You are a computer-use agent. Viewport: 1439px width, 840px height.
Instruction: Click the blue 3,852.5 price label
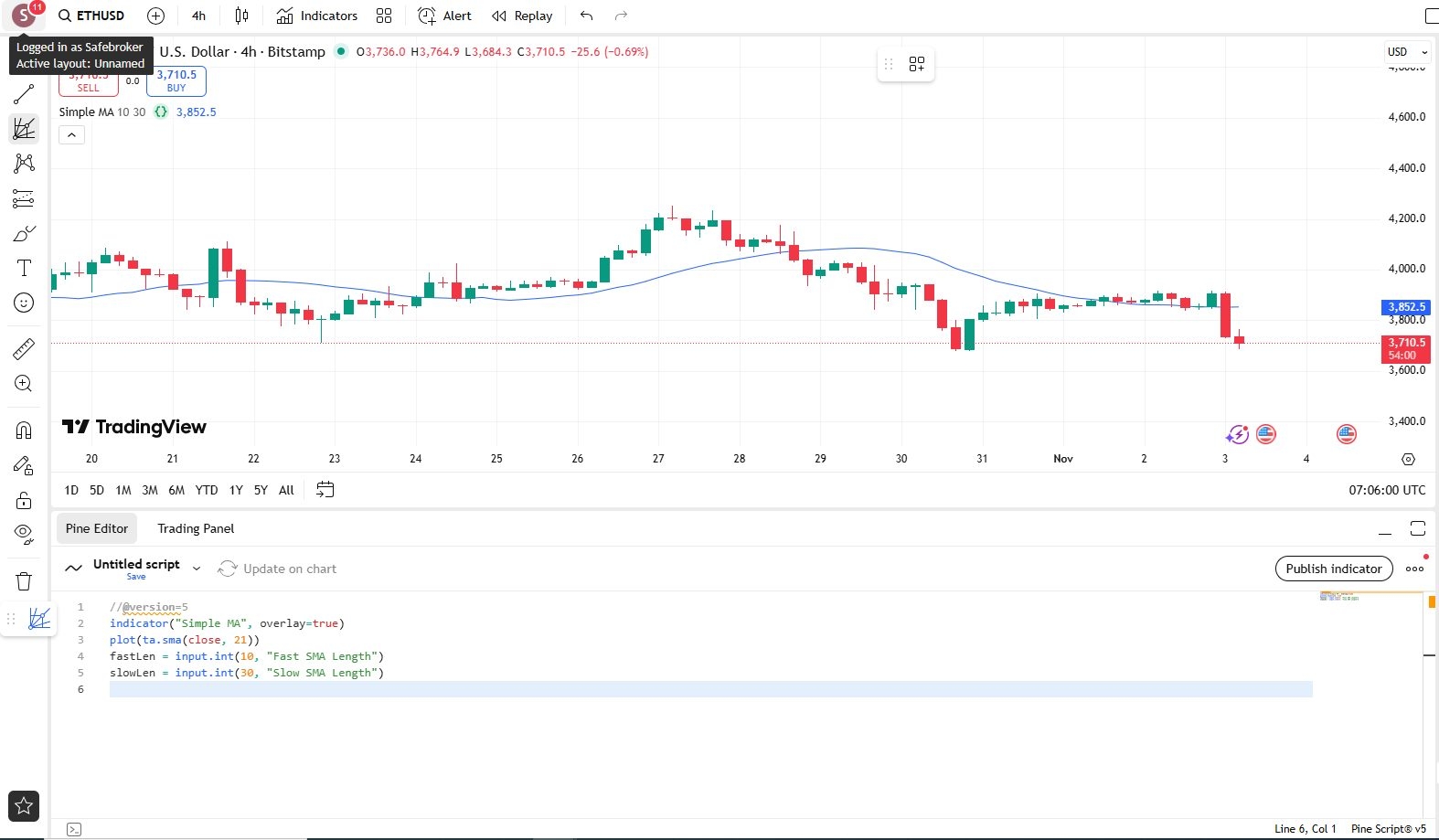(x=1405, y=307)
